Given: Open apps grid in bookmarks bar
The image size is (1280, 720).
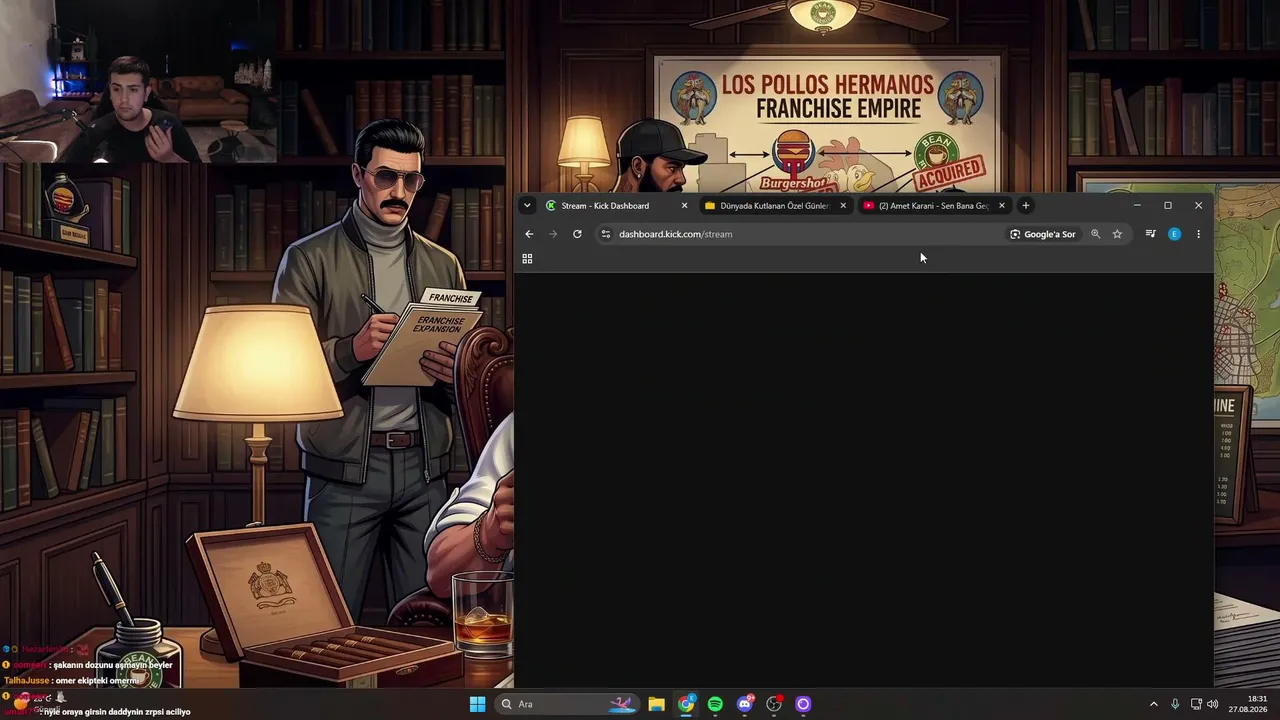Looking at the screenshot, I should tap(527, 259).
